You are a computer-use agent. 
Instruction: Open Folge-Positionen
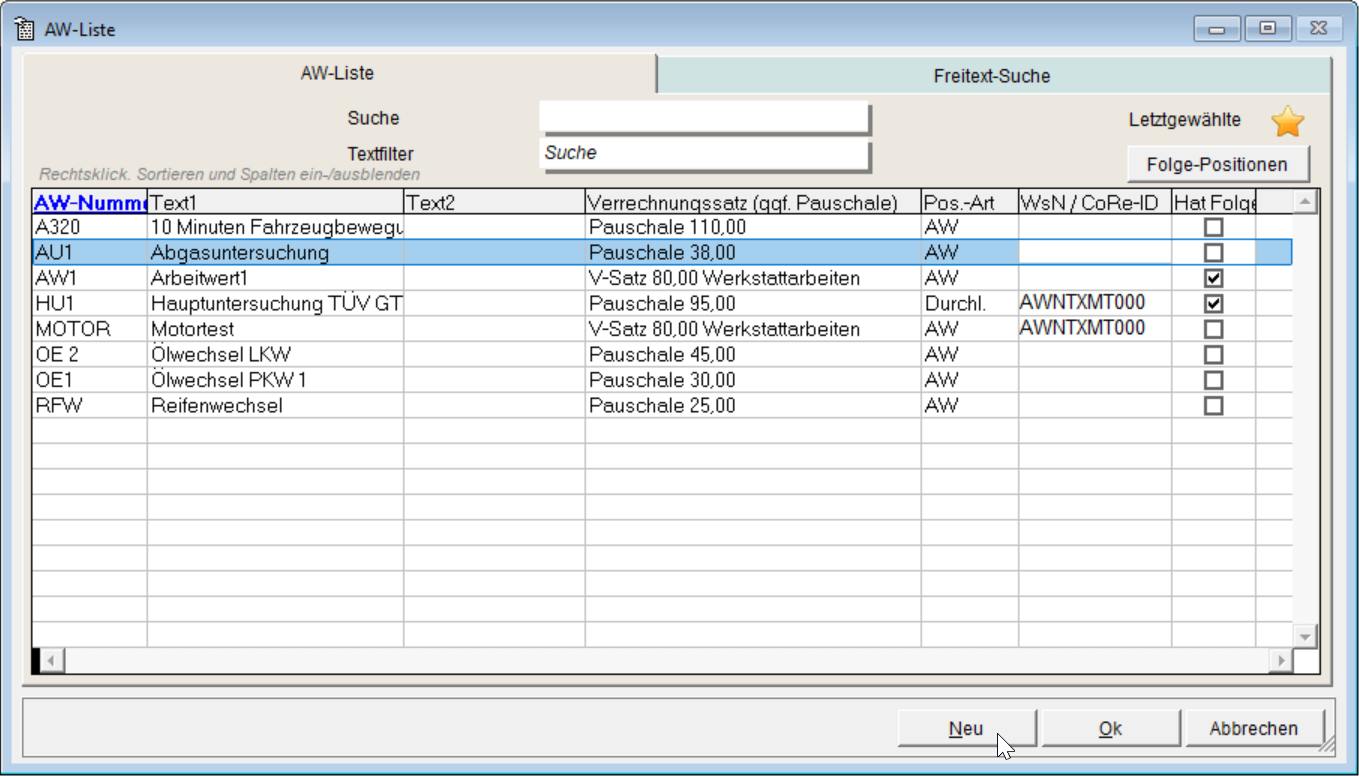click(1217, 164)
